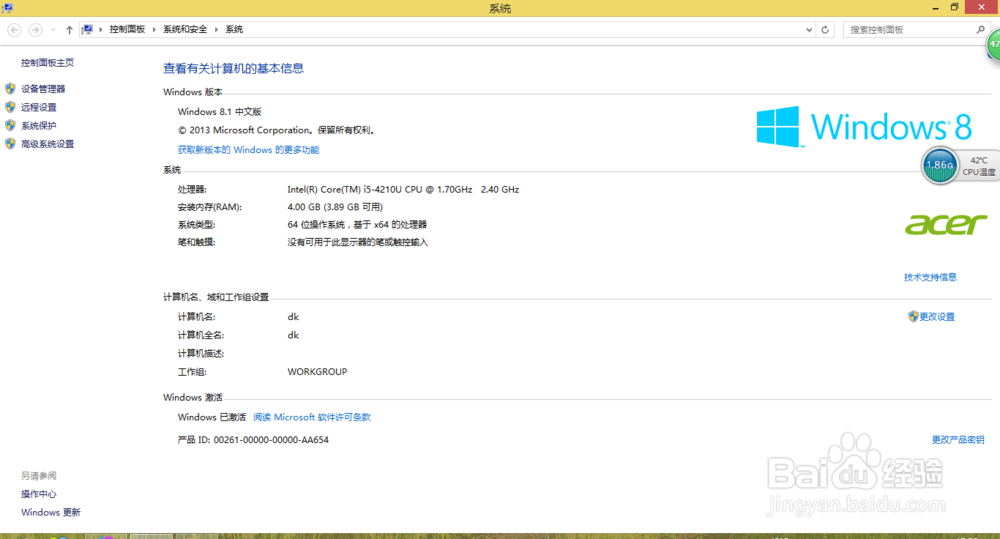Click the acer logo
The image size is (1000, 539).
click(946, 225)
